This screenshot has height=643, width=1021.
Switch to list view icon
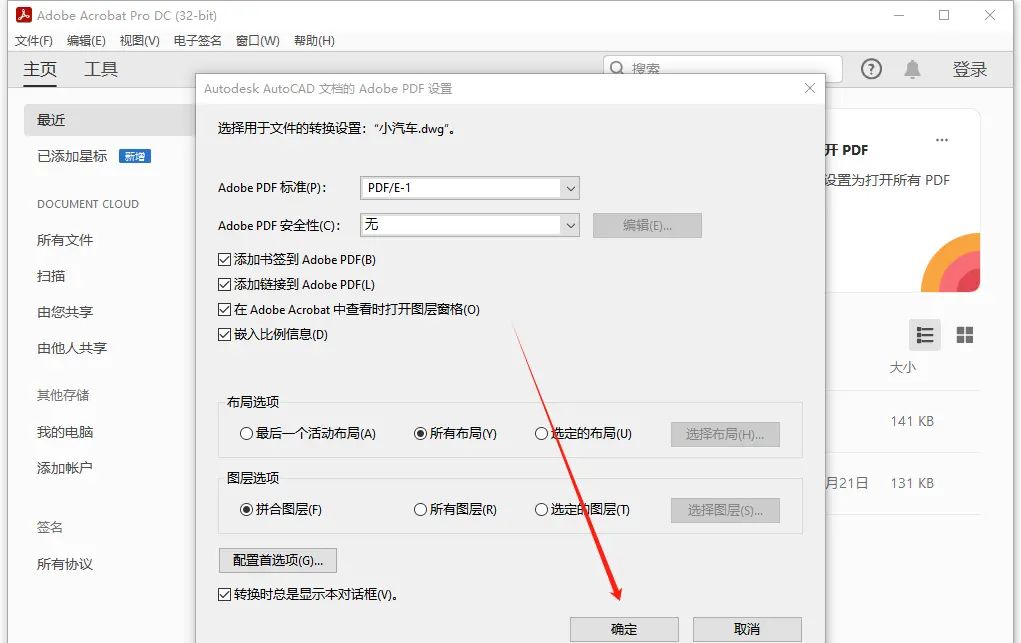click(x=925, y=335)
